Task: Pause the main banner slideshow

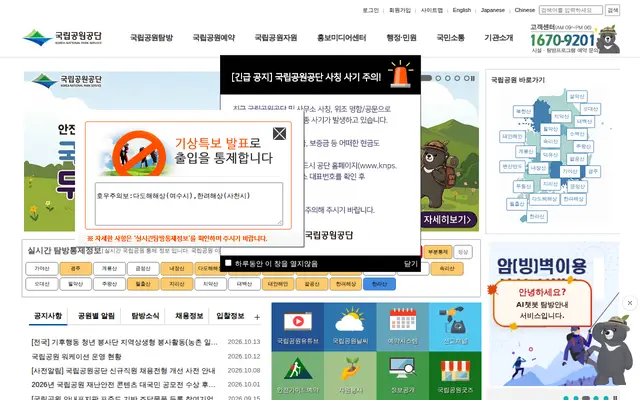Action: pos(473,78)
